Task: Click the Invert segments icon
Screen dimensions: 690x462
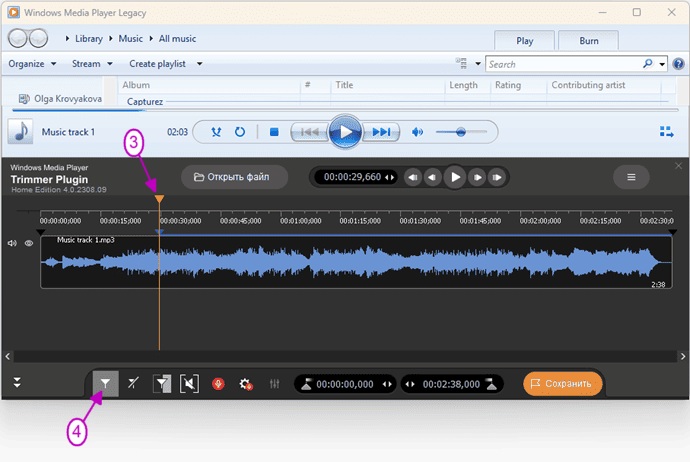Action: pos(162,384)
